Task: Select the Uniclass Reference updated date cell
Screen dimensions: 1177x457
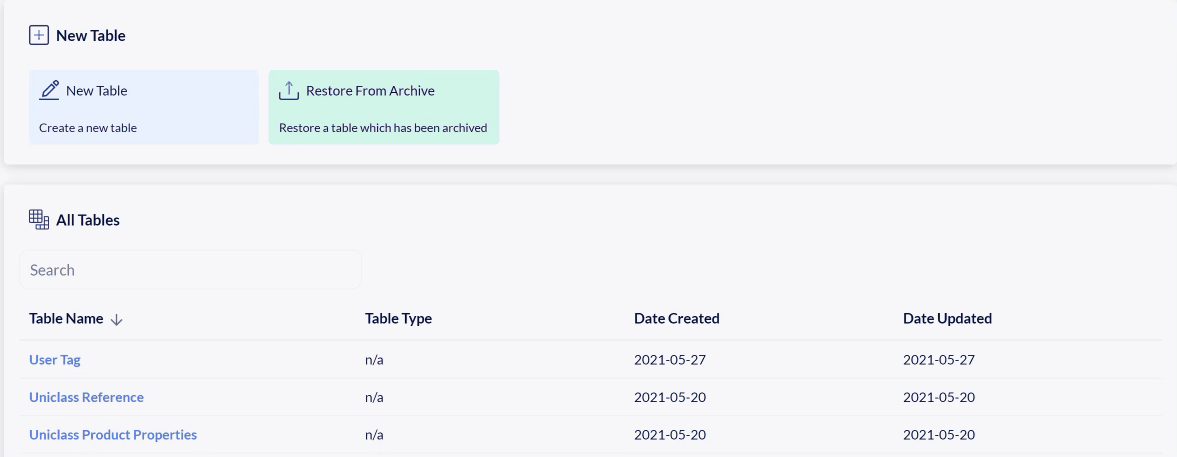Action: tap(938, 397)
